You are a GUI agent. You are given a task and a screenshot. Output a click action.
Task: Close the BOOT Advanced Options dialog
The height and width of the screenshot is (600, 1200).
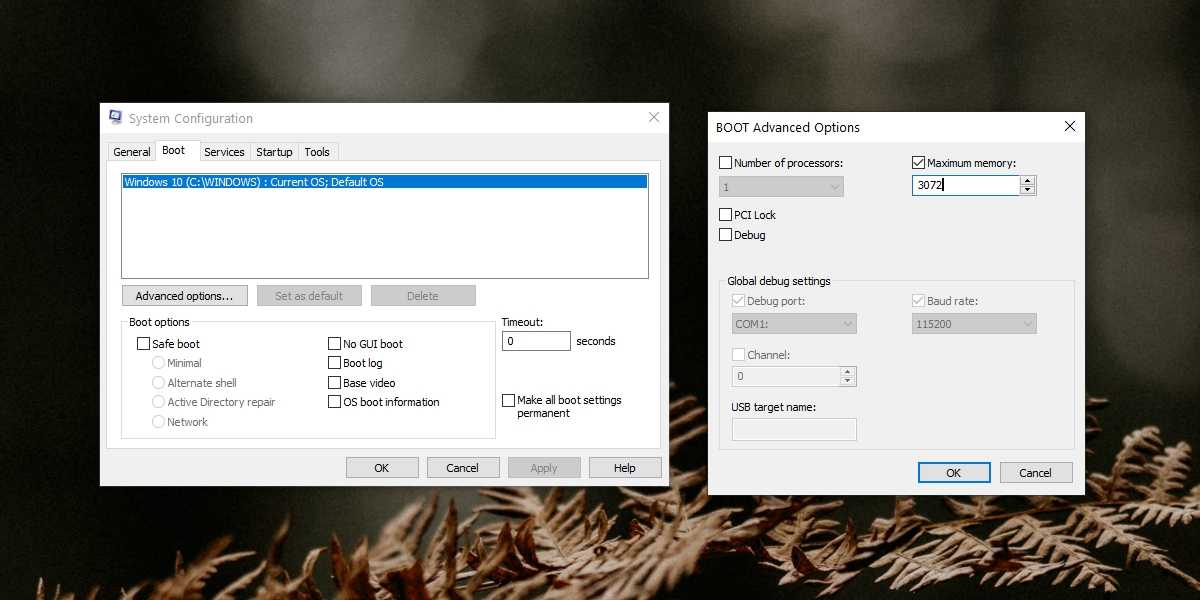click(x=1069, y=127)
